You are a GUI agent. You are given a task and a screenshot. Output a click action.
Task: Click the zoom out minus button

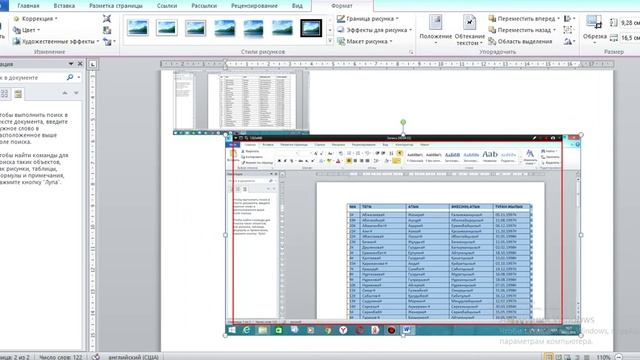(619, 357)
